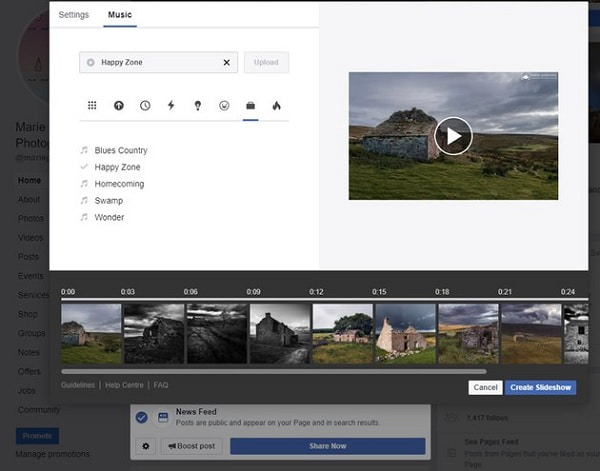Select the black-and-white thumbnail at 0:03
Screen dimensions: 600x471
tap(154, 334)
